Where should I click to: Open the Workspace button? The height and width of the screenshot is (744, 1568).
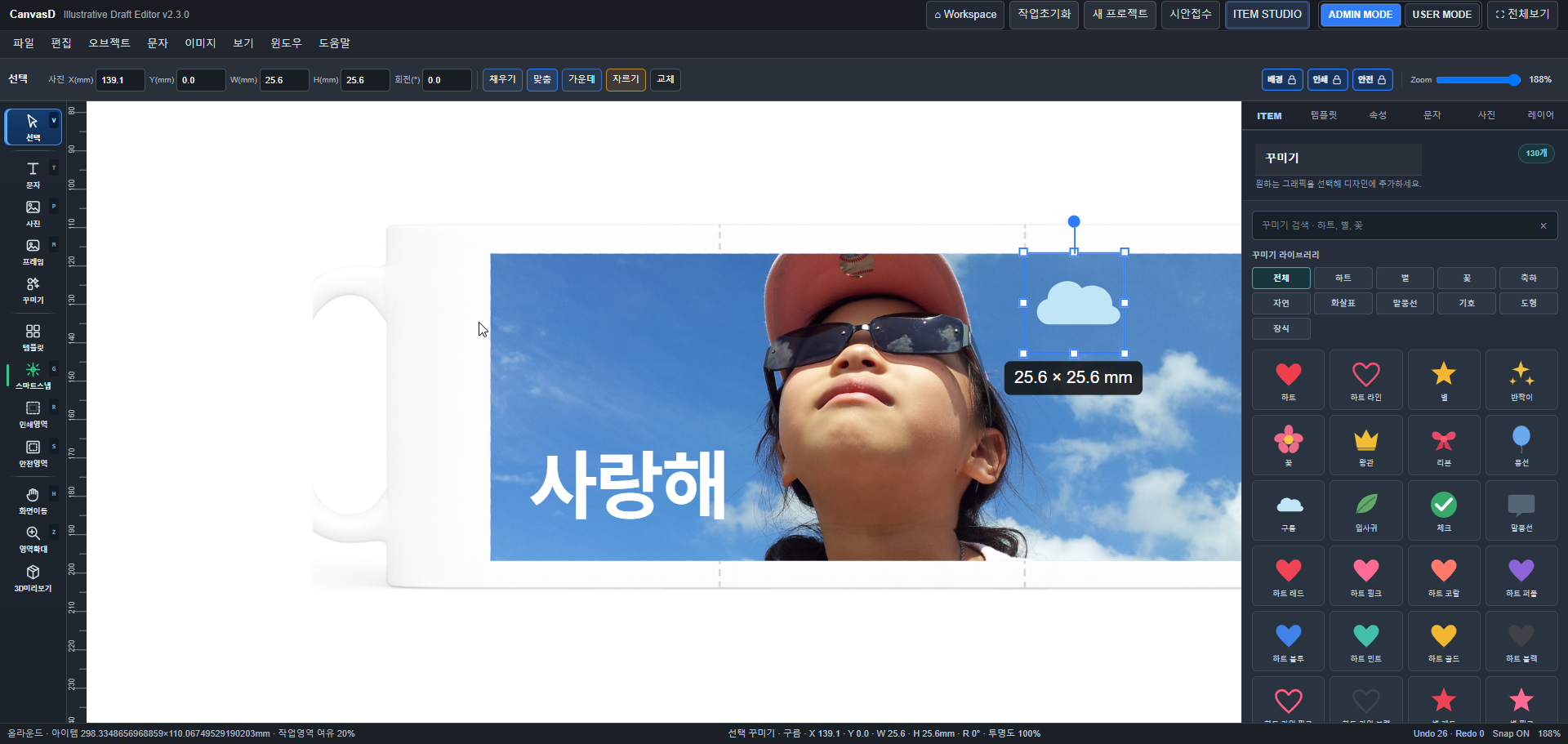click(x=965, y=15)
